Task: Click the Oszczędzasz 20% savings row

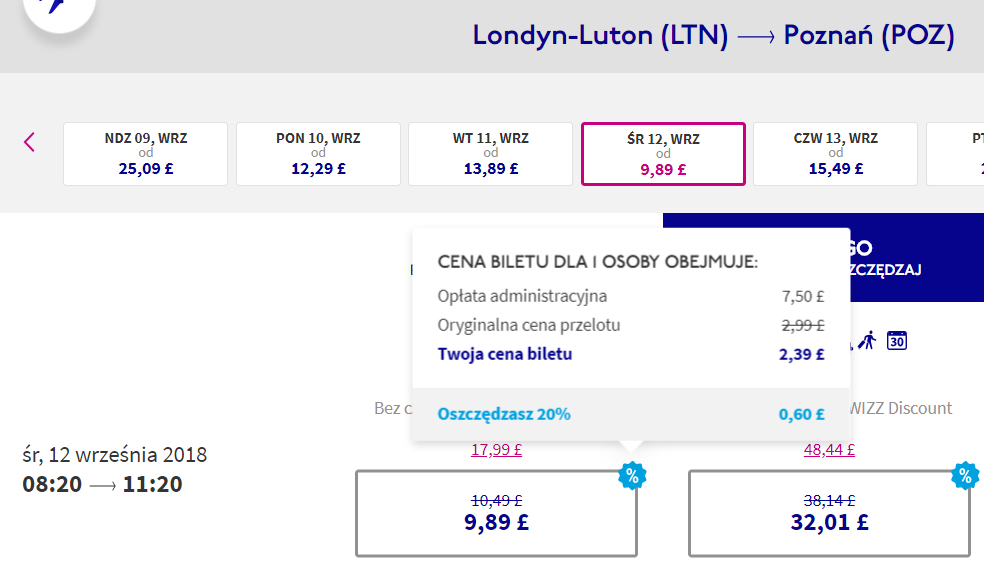Action: coord(630,414)
